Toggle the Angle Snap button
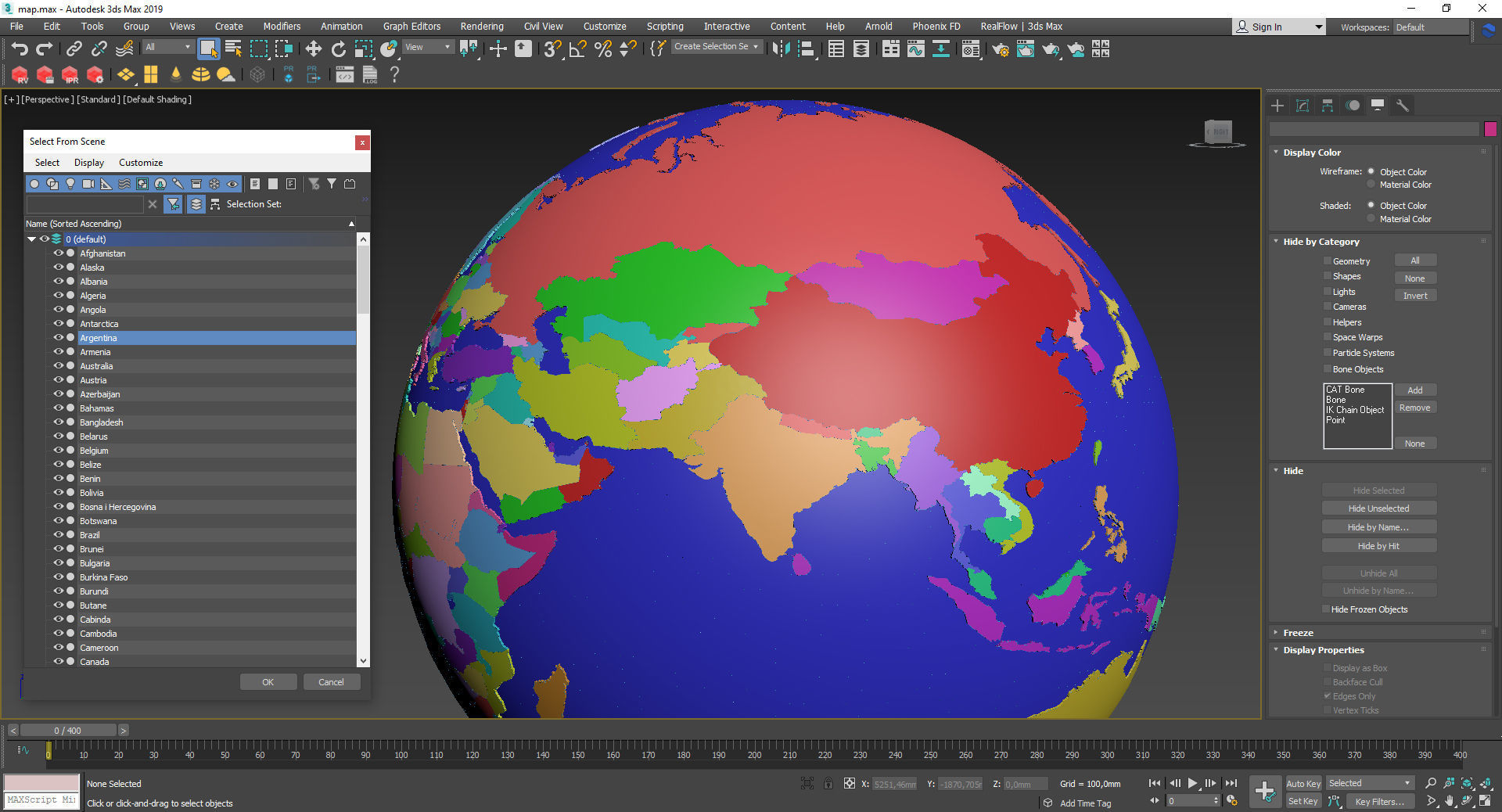The width and height of the screenshot is (1502, 812). pos(578,49)
